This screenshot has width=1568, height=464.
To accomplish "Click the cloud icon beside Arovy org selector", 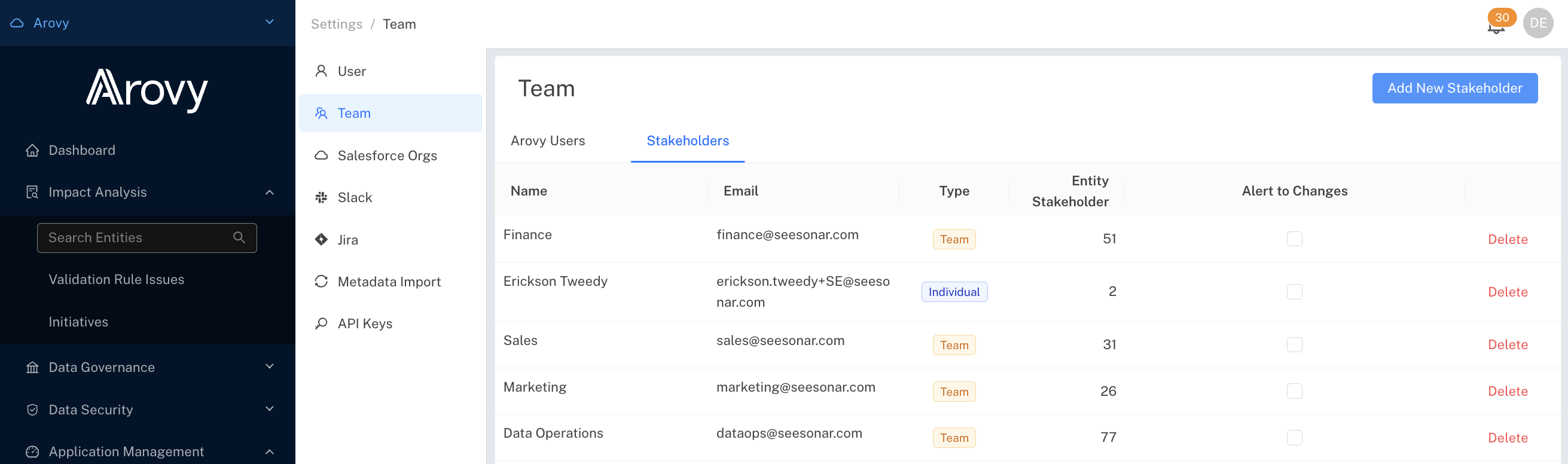I will coord(17,23).
